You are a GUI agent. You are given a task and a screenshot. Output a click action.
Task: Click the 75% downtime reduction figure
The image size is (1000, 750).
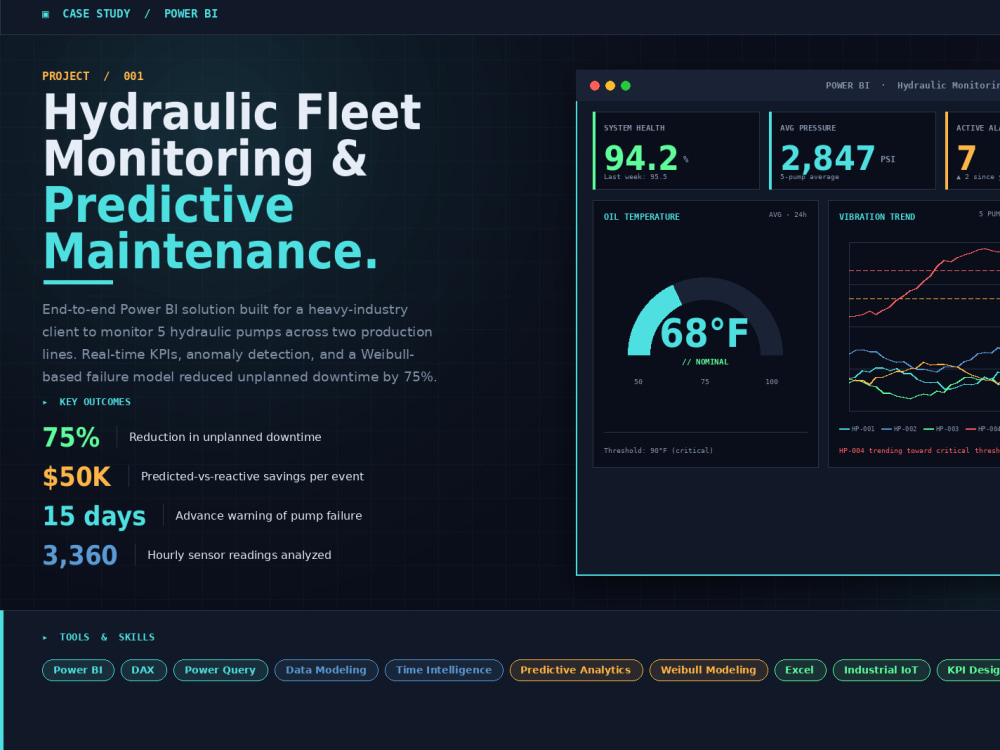click(71, 438)
